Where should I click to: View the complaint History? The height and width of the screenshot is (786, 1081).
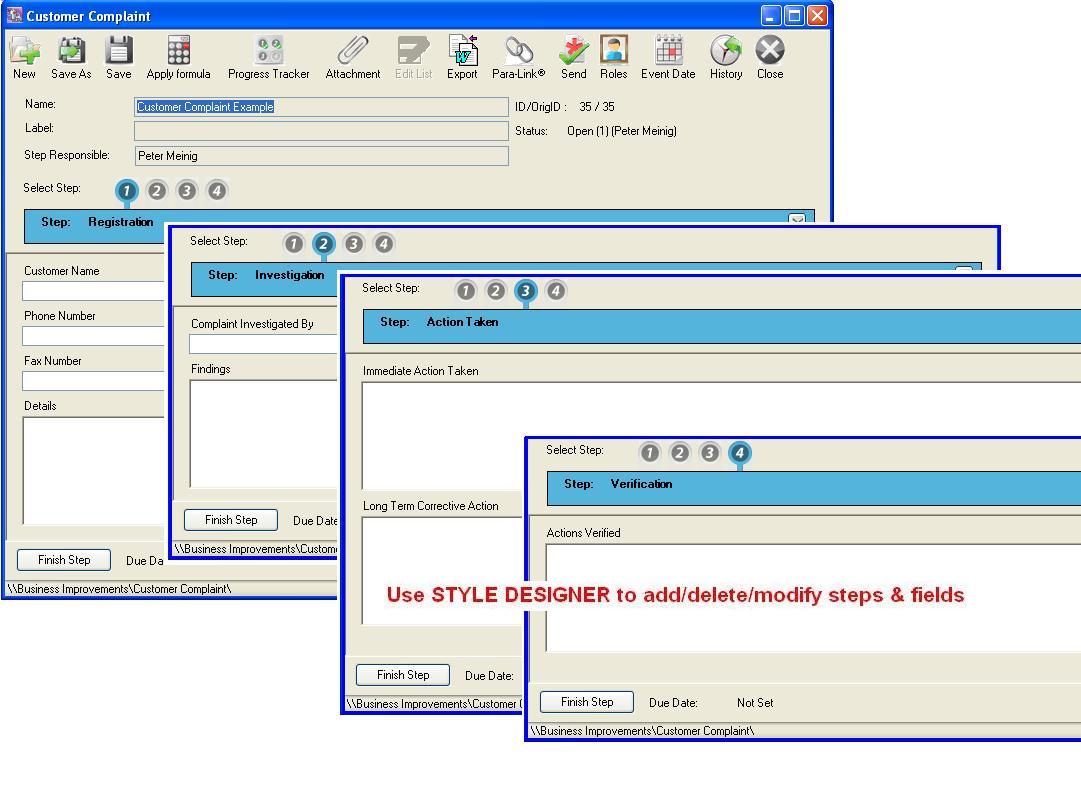pos(725,50)
